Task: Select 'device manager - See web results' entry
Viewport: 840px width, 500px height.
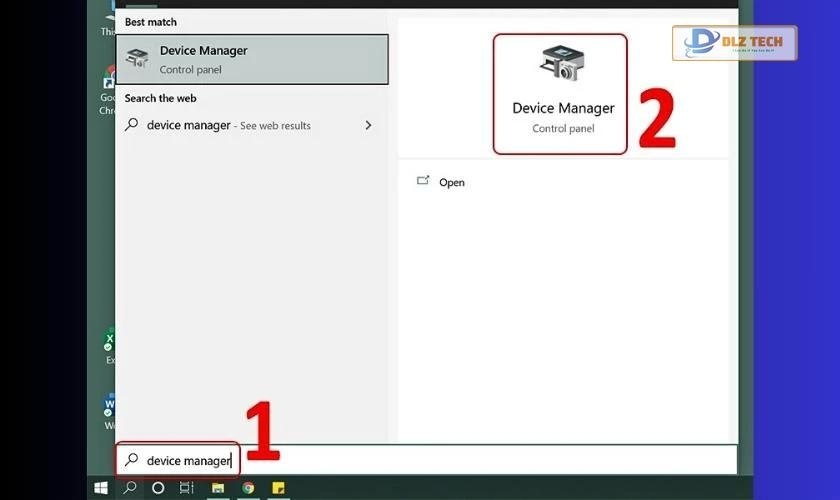Action: [x=228, y=125]
